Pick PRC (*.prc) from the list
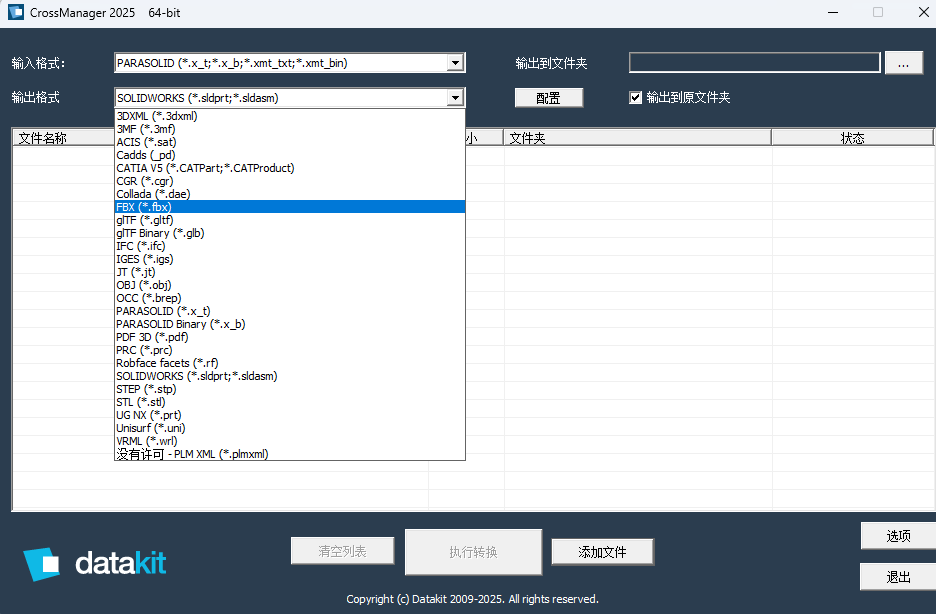 click(x=290, y=350)
